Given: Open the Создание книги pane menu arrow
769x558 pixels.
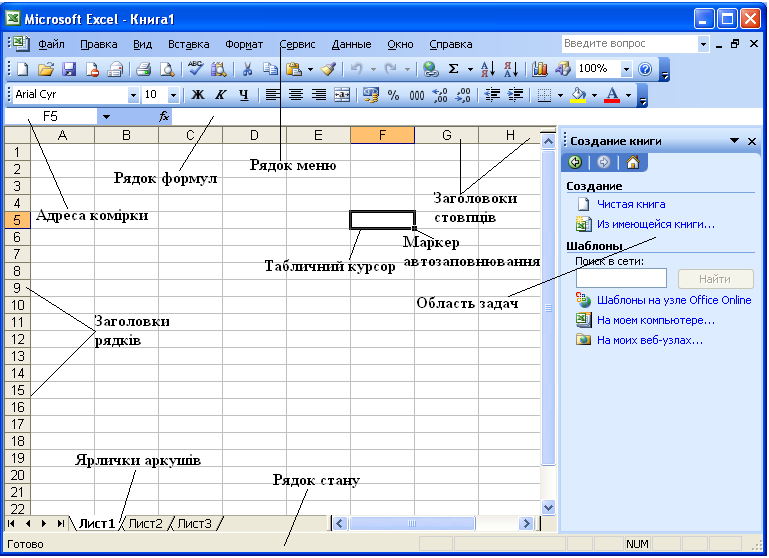Looking at the screenshot, I should tap(734, 141).
